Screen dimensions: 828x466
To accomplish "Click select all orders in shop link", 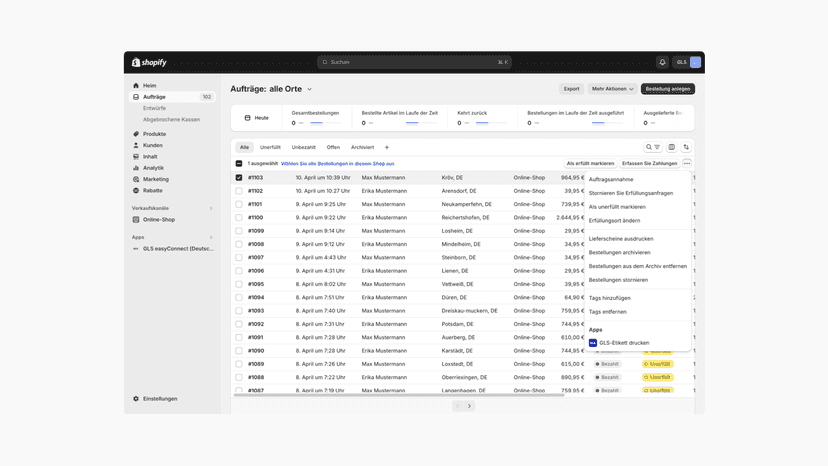I will (x=337, y=164).
